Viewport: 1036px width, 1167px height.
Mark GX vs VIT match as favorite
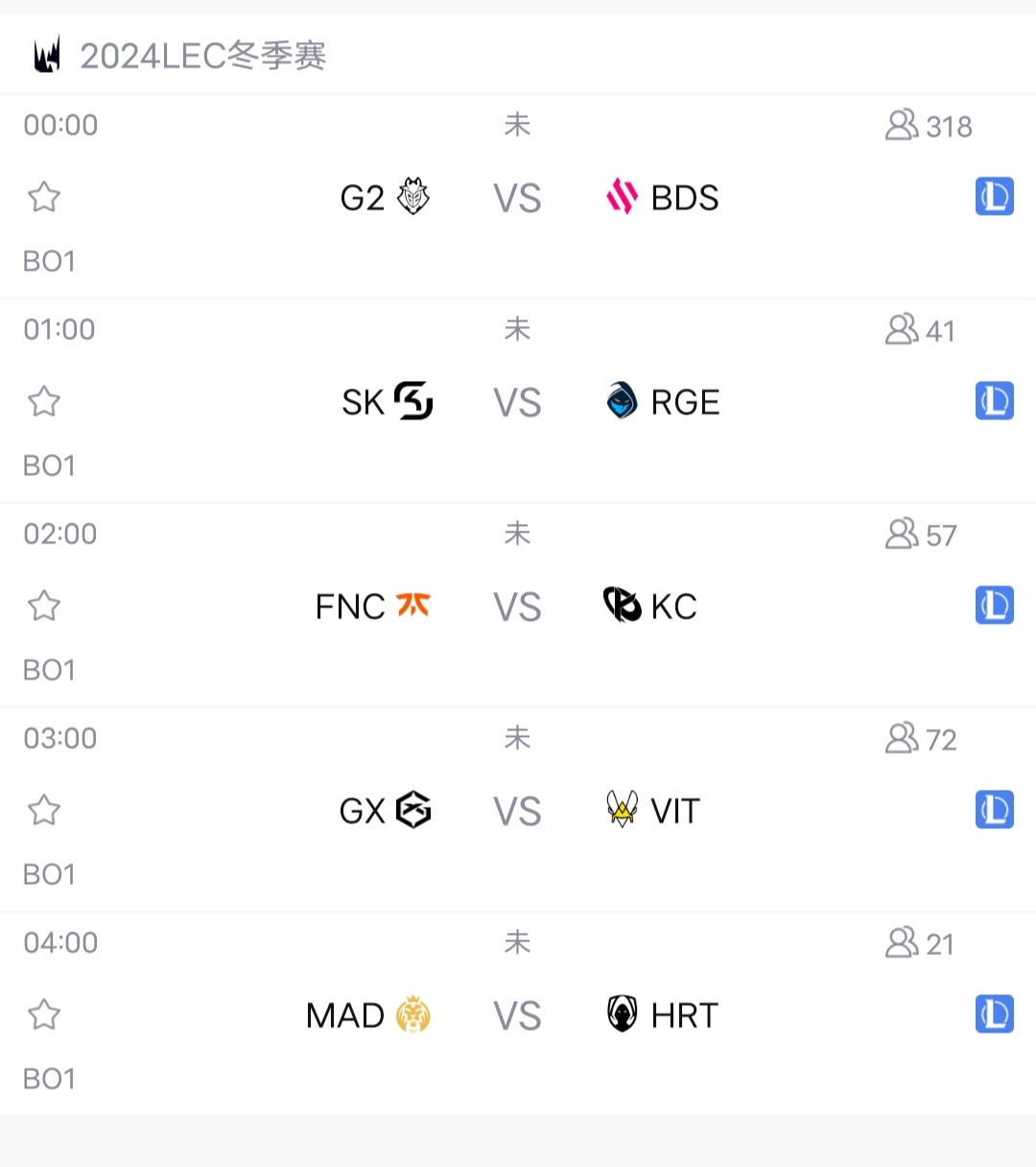[x=44, y=811]
